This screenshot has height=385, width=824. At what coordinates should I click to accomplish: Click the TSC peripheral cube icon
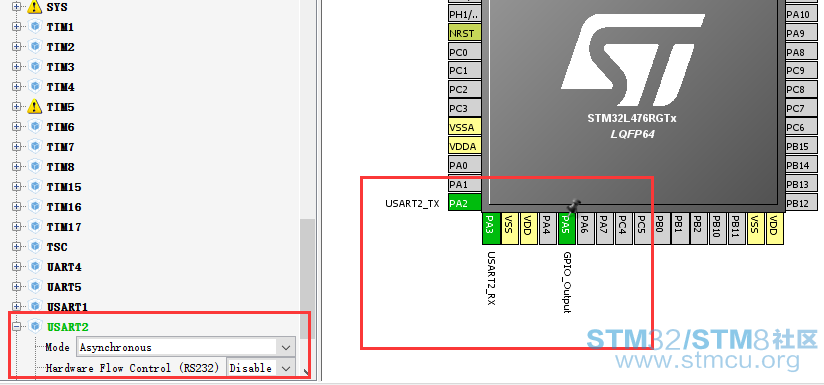[35, 246]
